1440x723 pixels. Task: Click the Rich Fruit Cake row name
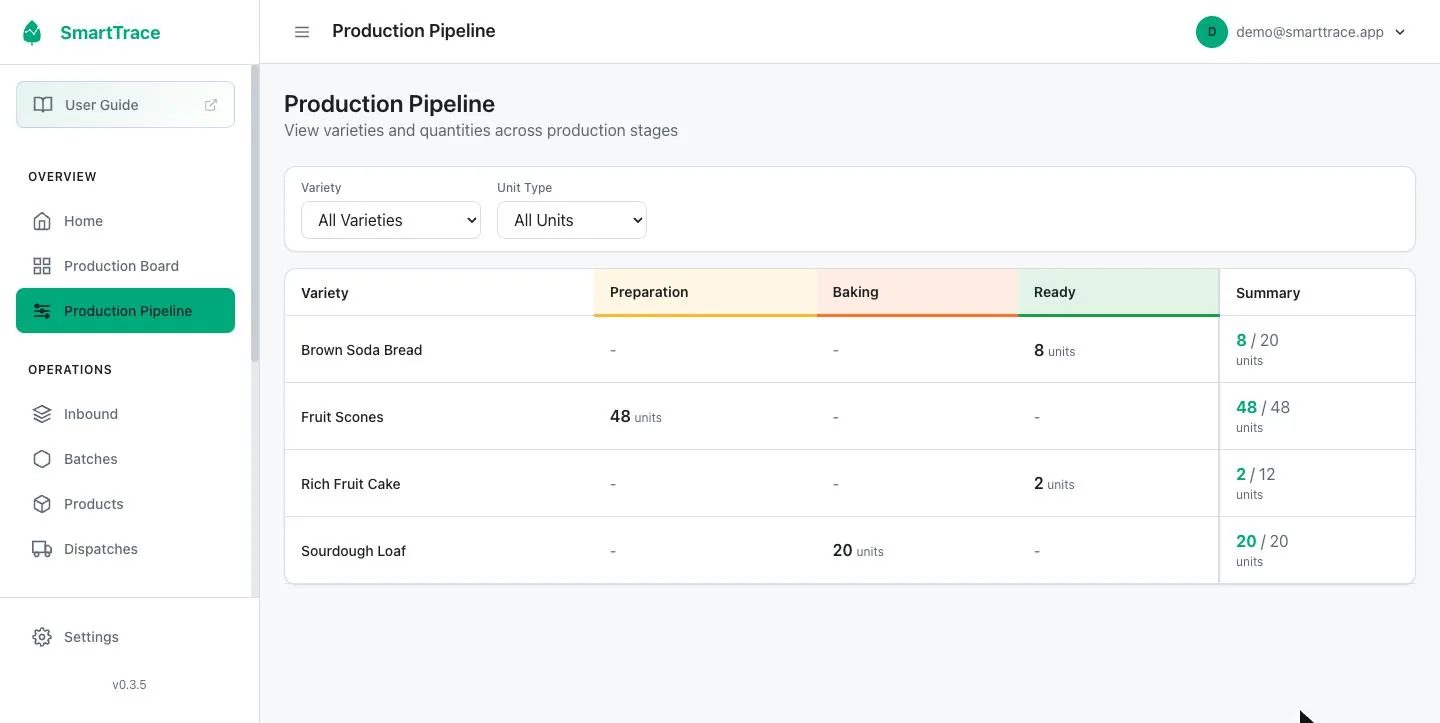[x=350, y=484]
